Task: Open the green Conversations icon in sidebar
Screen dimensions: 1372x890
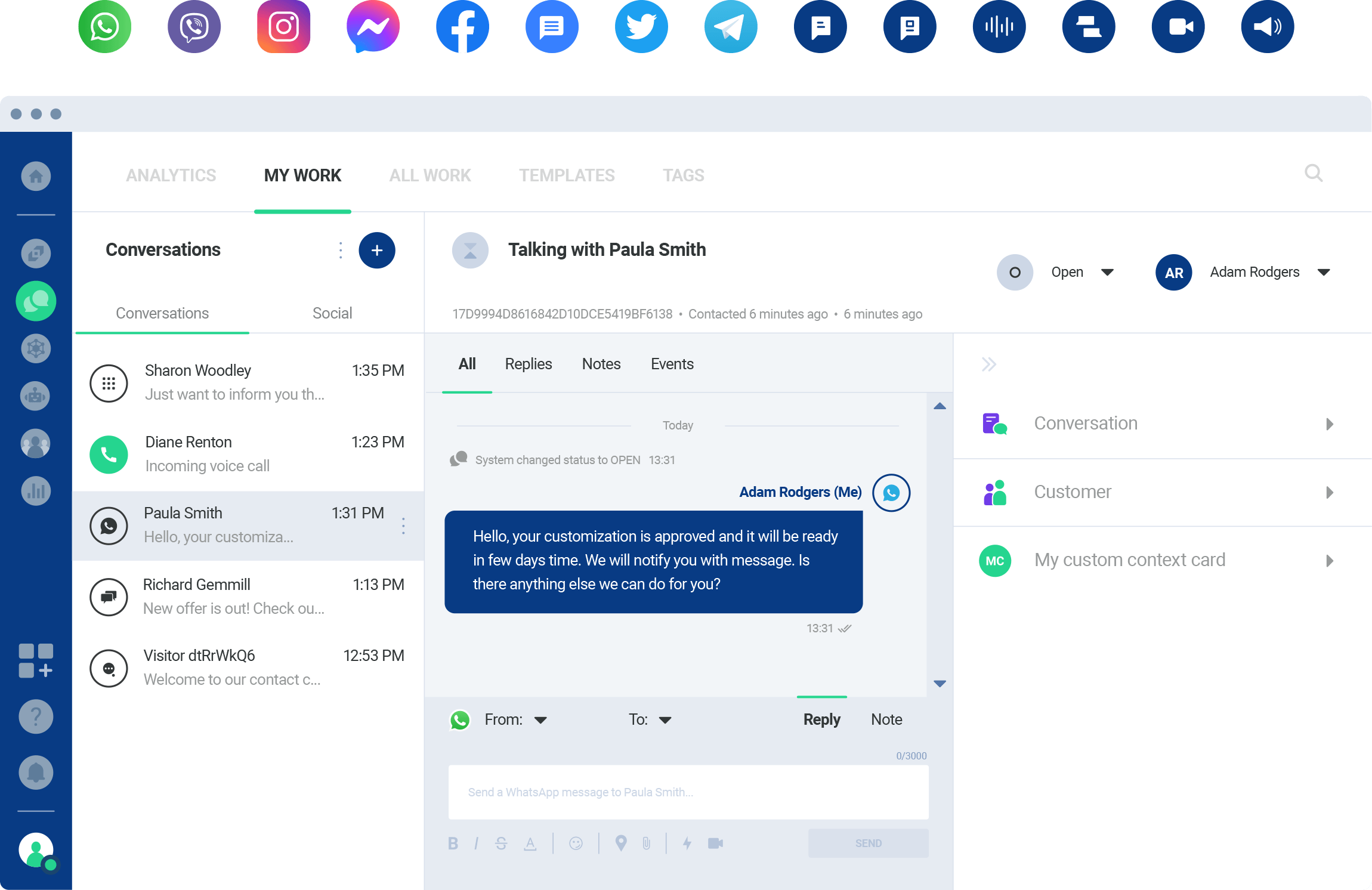Action: coord(36,301)
